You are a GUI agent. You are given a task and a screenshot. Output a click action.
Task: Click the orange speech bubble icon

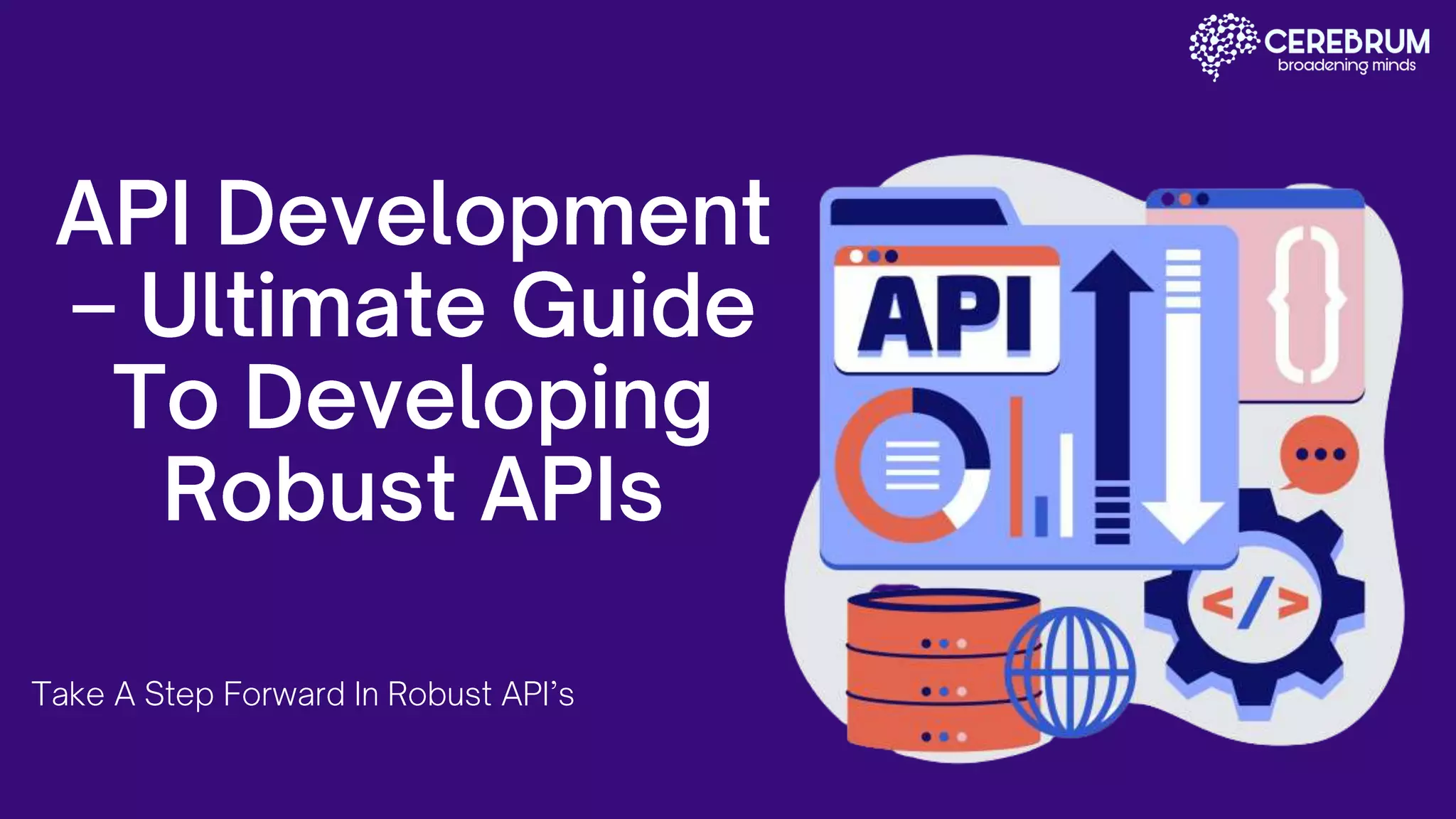pos(1319,454)
